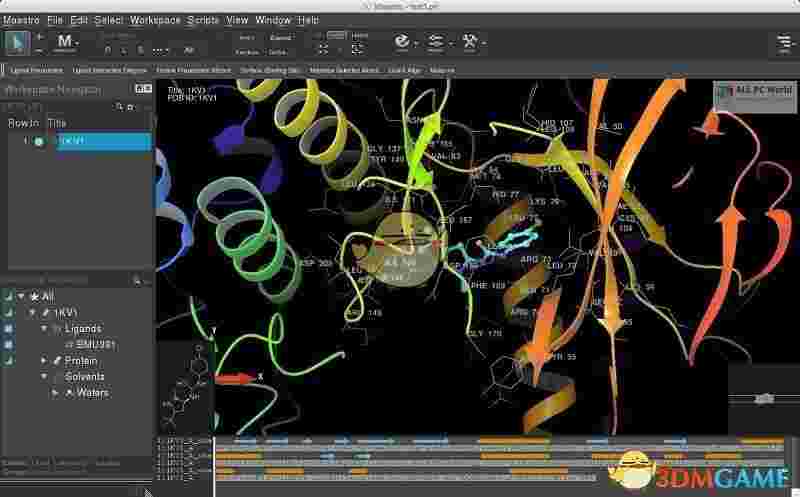Open the Tasks tools icon in toolbar

tap(470, 42)
